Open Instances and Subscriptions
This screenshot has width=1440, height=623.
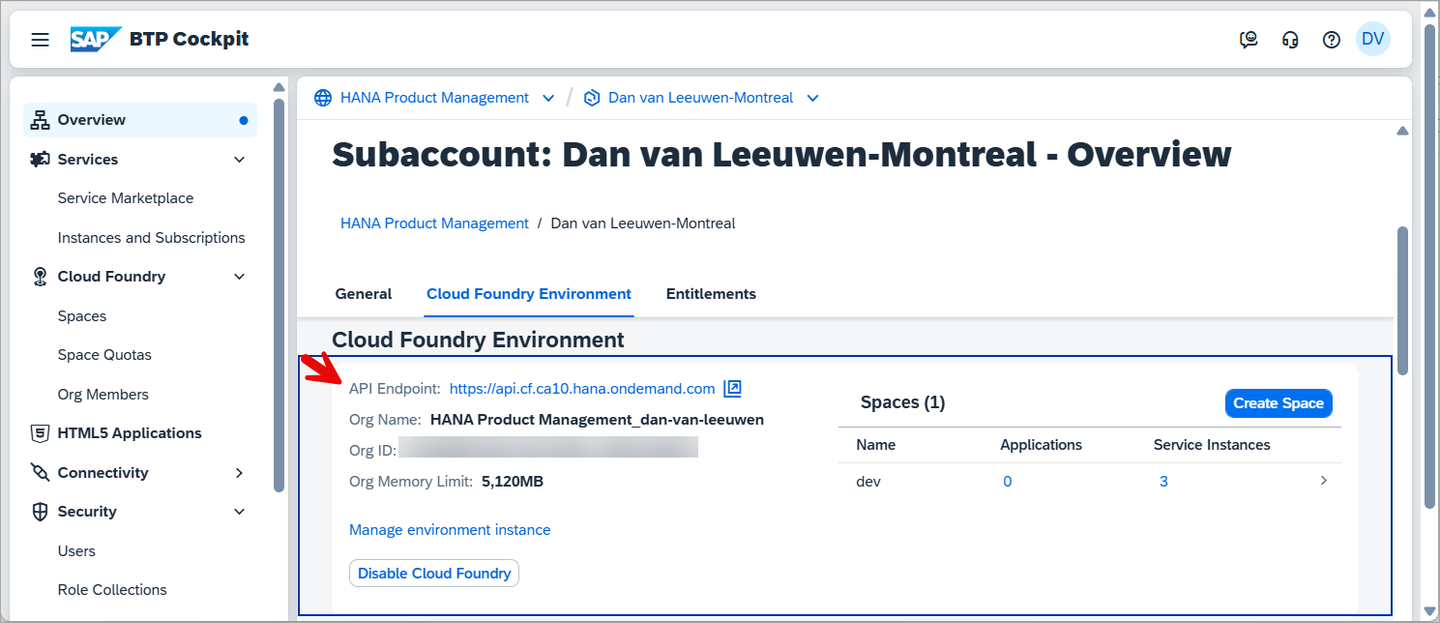point(151,238)
